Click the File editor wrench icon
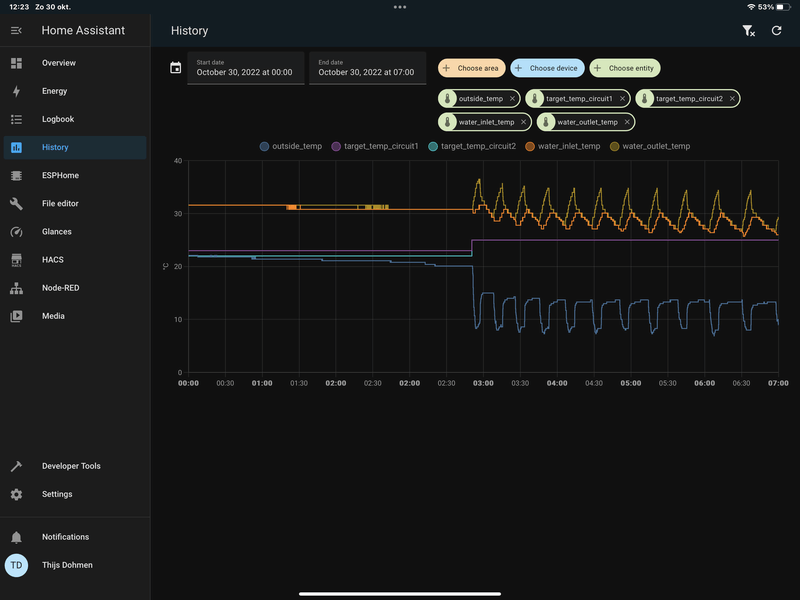 click(x=16, y=204)
